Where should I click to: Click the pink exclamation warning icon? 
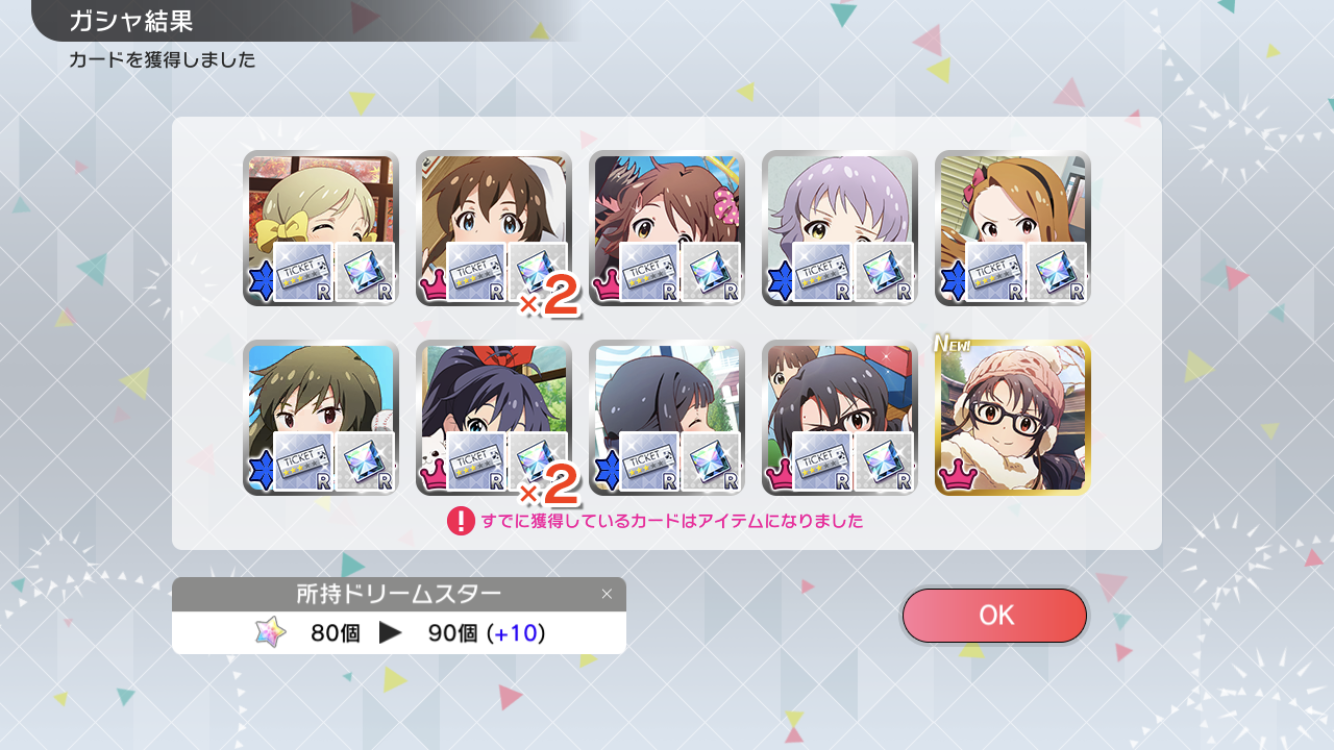[460, 521]
